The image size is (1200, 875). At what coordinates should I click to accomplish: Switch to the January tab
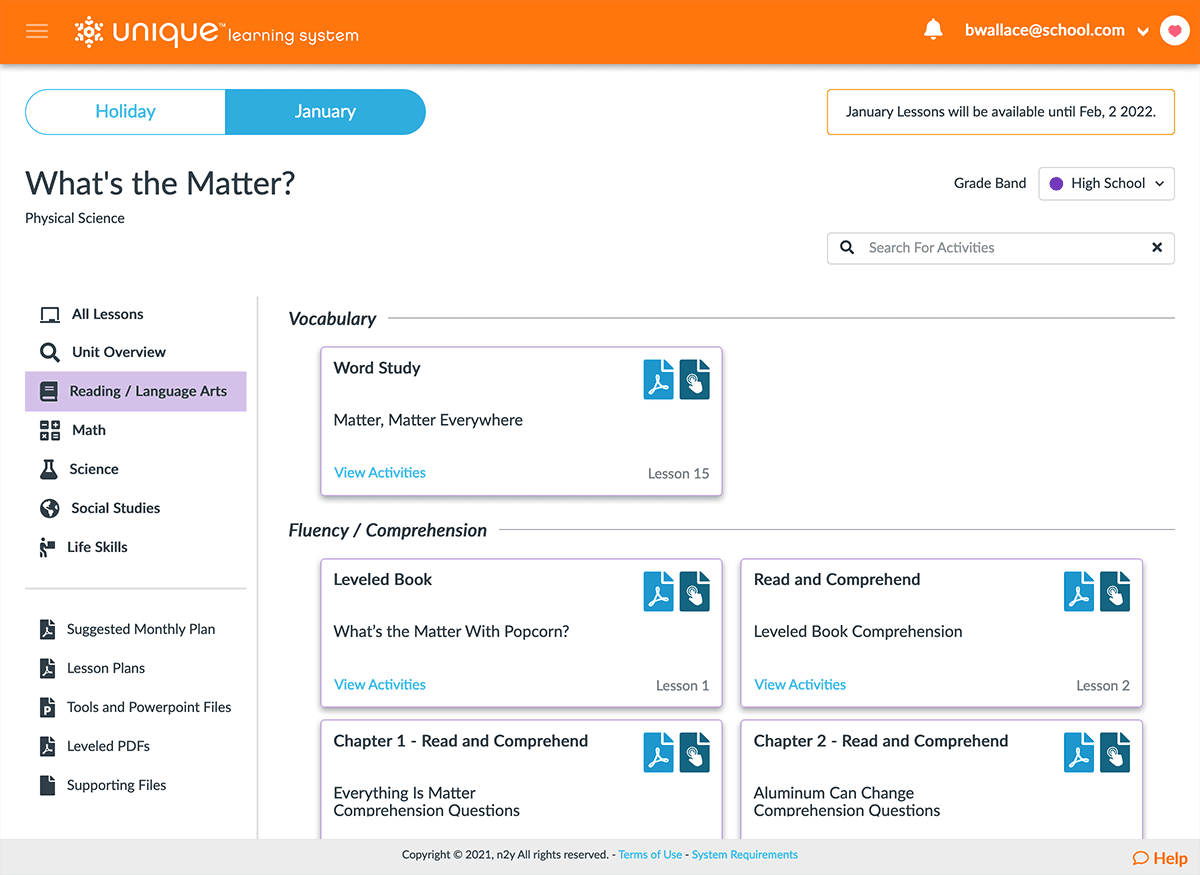pyautogui.click(x=325, y=112)
